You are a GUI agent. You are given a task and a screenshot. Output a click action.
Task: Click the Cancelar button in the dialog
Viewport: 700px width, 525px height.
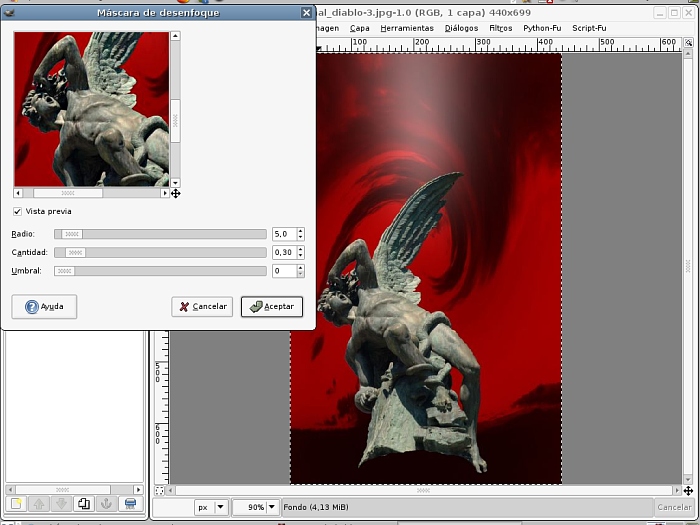pyautogui.click(x=202, y=307)
